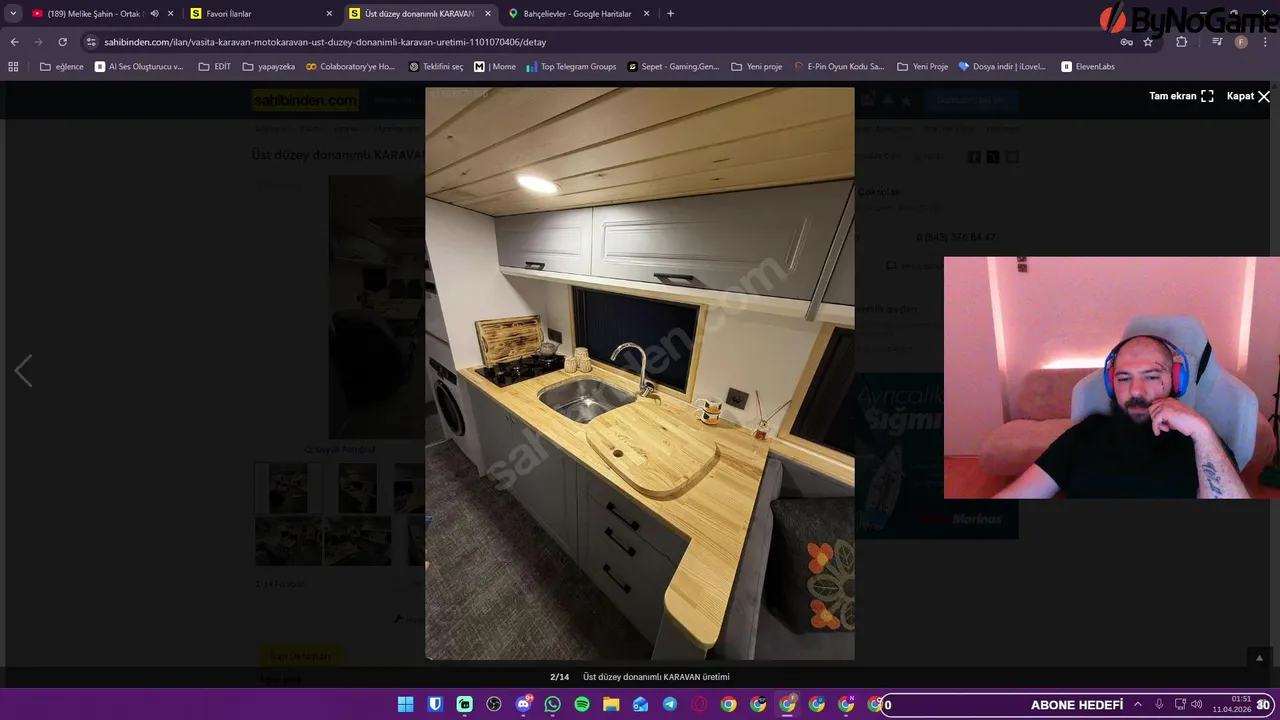
Task: Enter full screen via Tam ekran
Action: (x=1181, y=96)
